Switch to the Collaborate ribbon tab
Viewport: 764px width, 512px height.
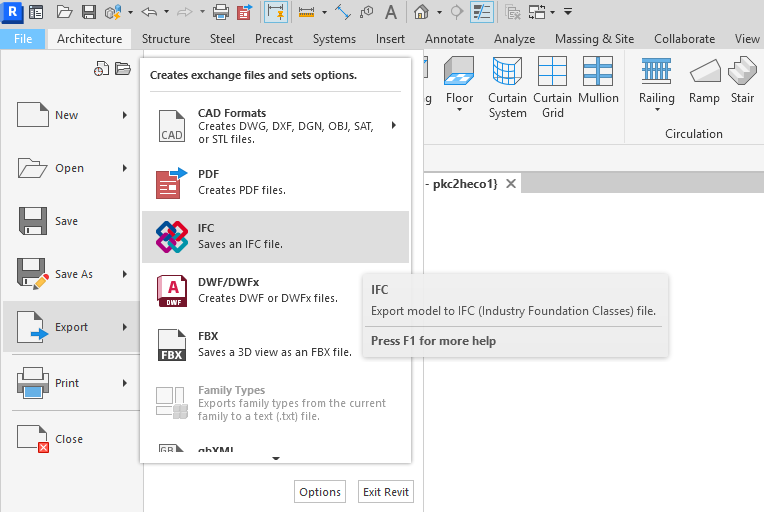685,38
